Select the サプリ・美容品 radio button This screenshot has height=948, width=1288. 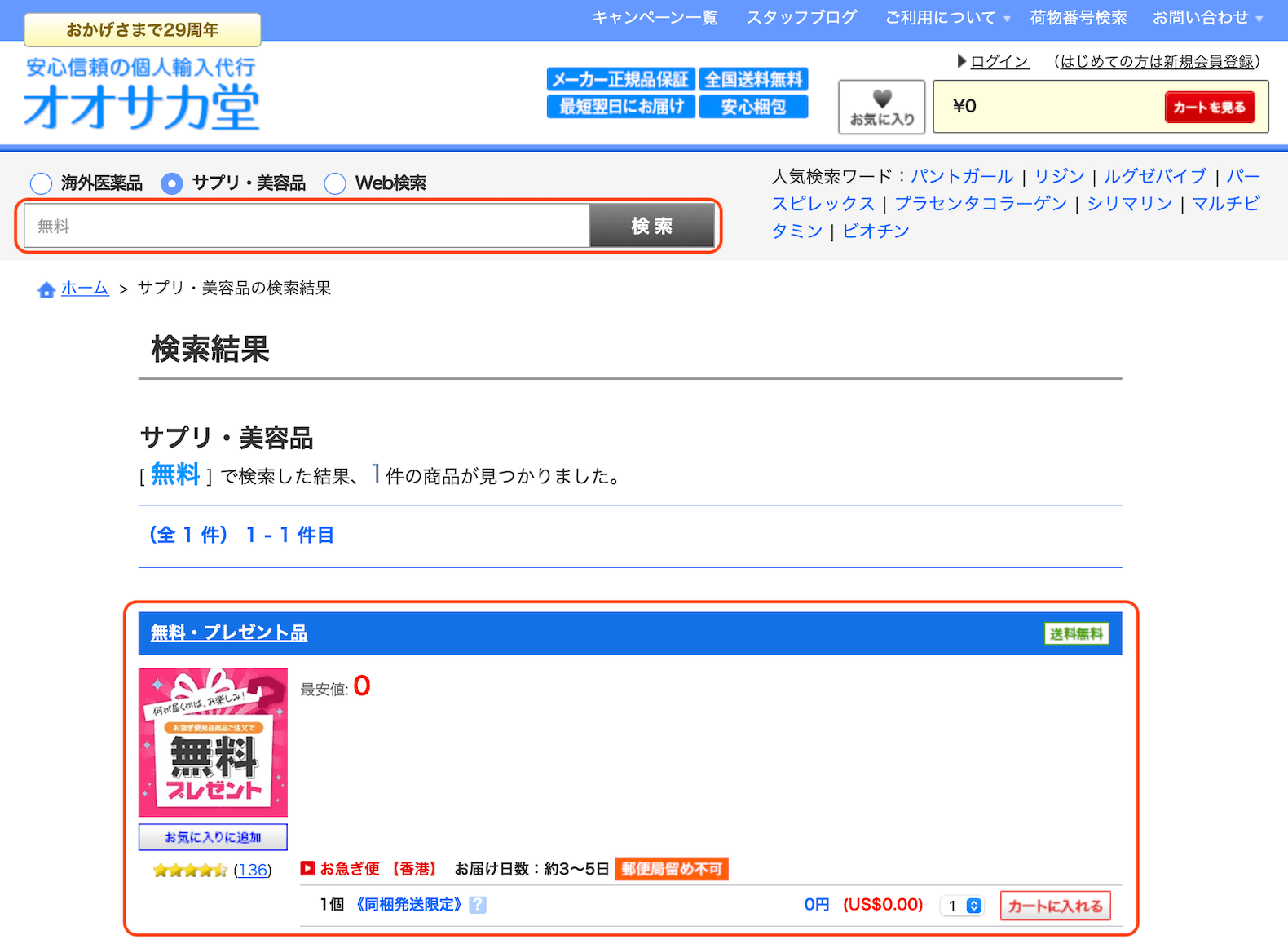(x=171, y=183)
